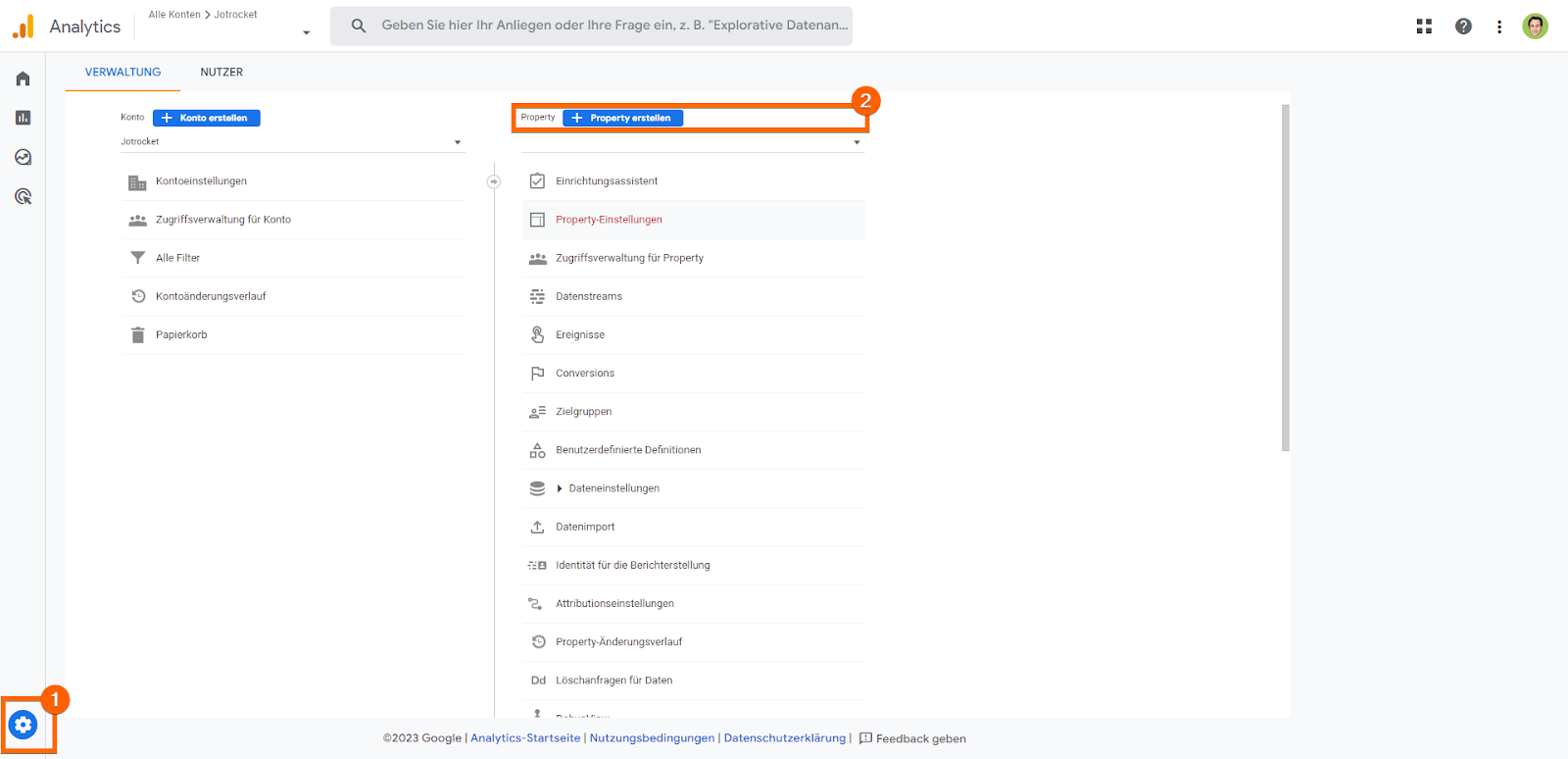Select the VERWALTUNG tab

pyautogui.click(x=122, y=72)
